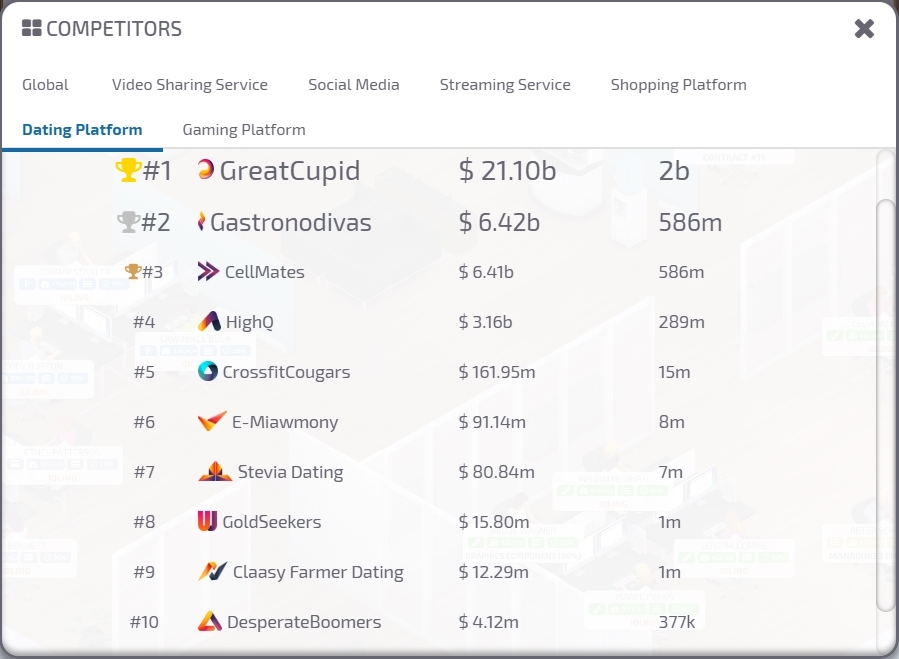Switch to the Gaming Platform tab
This screenshot has height=659, width=899.
tap(243, 129)
